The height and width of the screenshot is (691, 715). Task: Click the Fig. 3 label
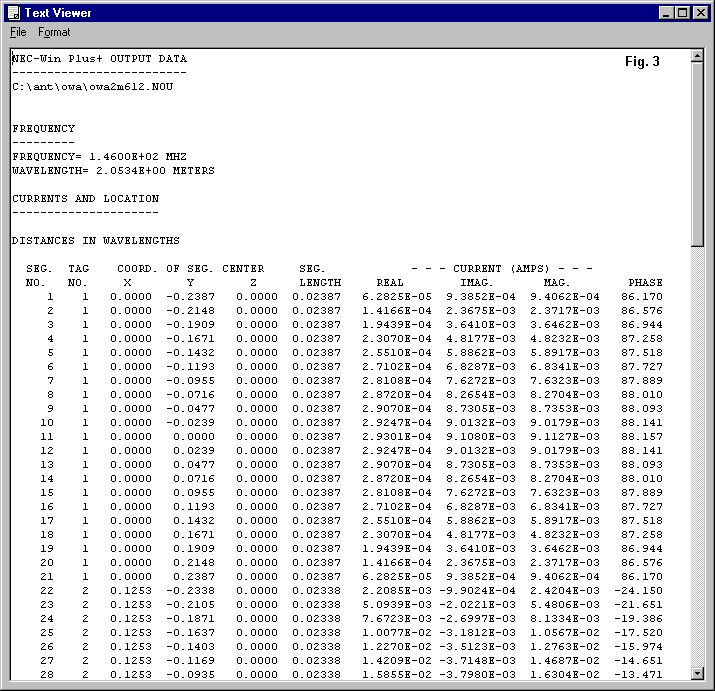coord(642,62)
